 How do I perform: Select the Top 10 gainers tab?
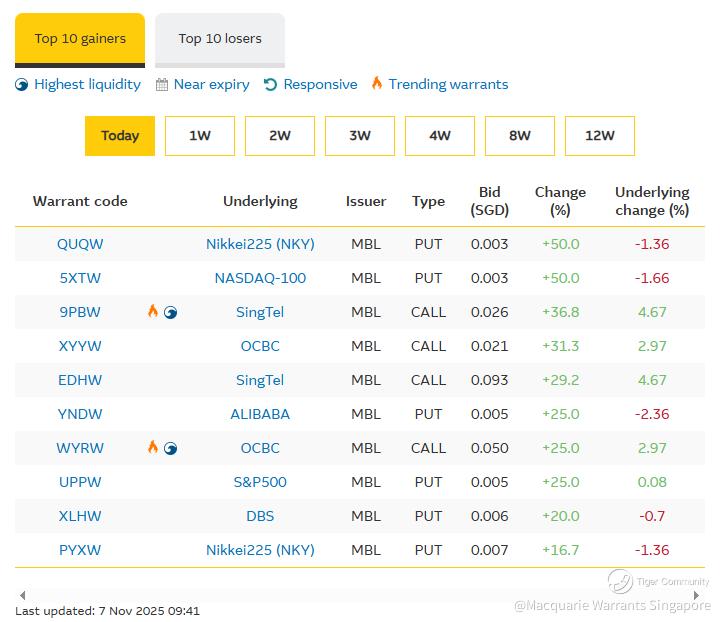click(x=80, y=39)
